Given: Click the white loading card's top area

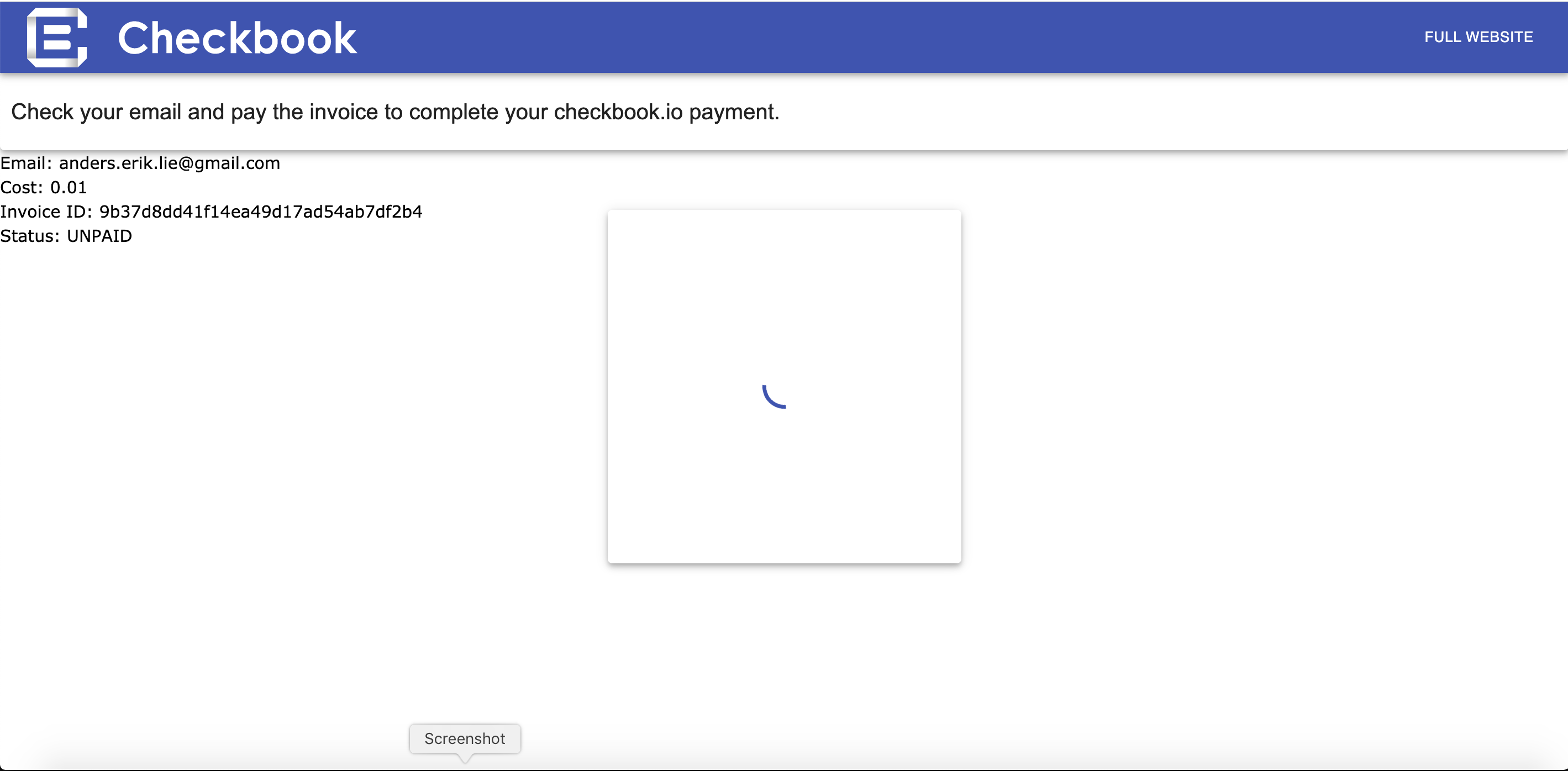Looking at the screenshot, I should point(784,244).
